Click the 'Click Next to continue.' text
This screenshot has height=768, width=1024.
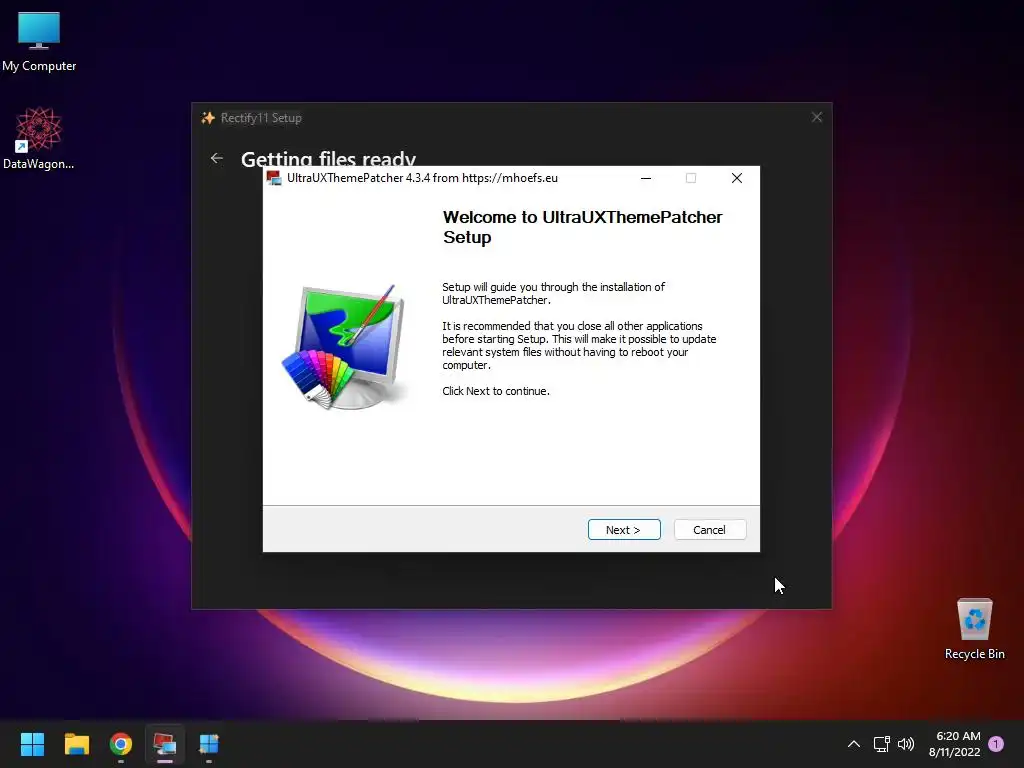(496, 391)
